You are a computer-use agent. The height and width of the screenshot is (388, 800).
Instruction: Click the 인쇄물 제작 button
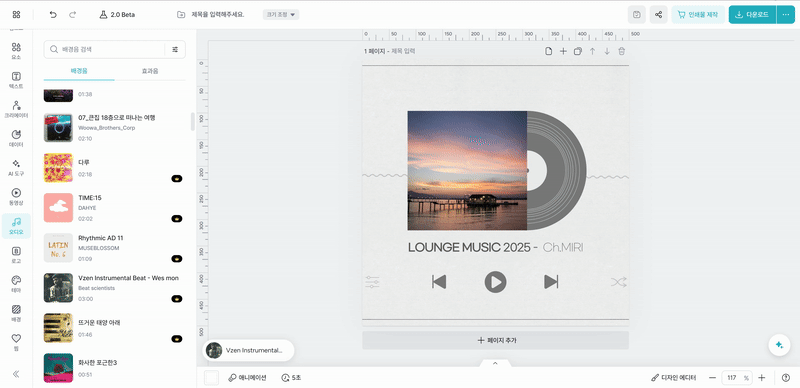698,15
